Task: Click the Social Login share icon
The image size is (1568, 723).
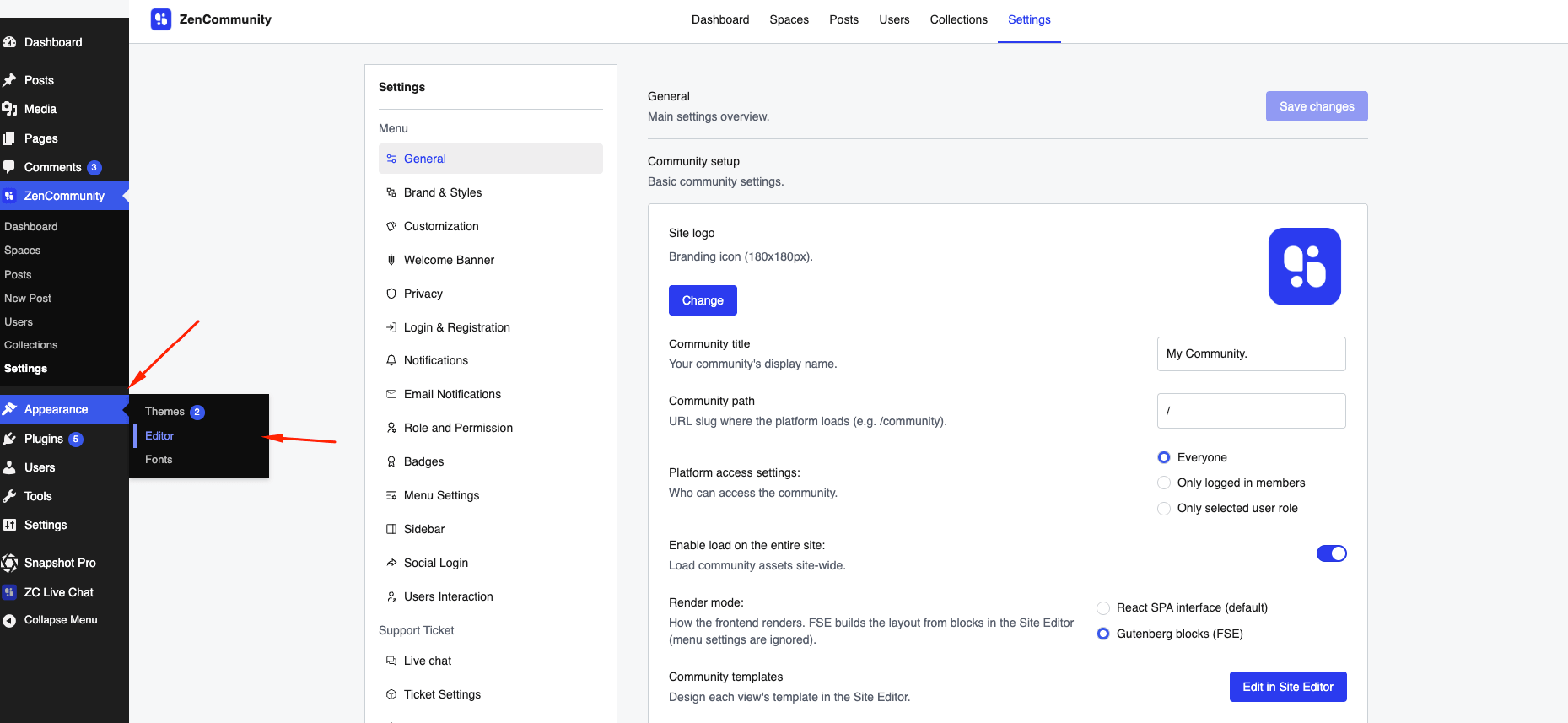Action: [391, 563]
